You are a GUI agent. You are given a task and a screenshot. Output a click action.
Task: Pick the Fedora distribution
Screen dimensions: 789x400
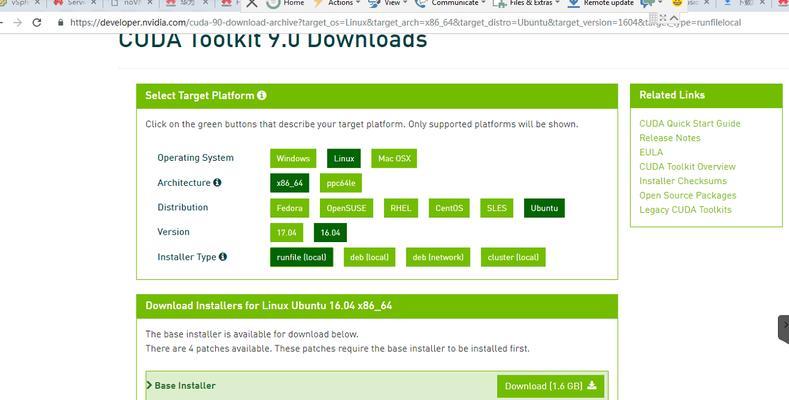[x=289, y=208]
